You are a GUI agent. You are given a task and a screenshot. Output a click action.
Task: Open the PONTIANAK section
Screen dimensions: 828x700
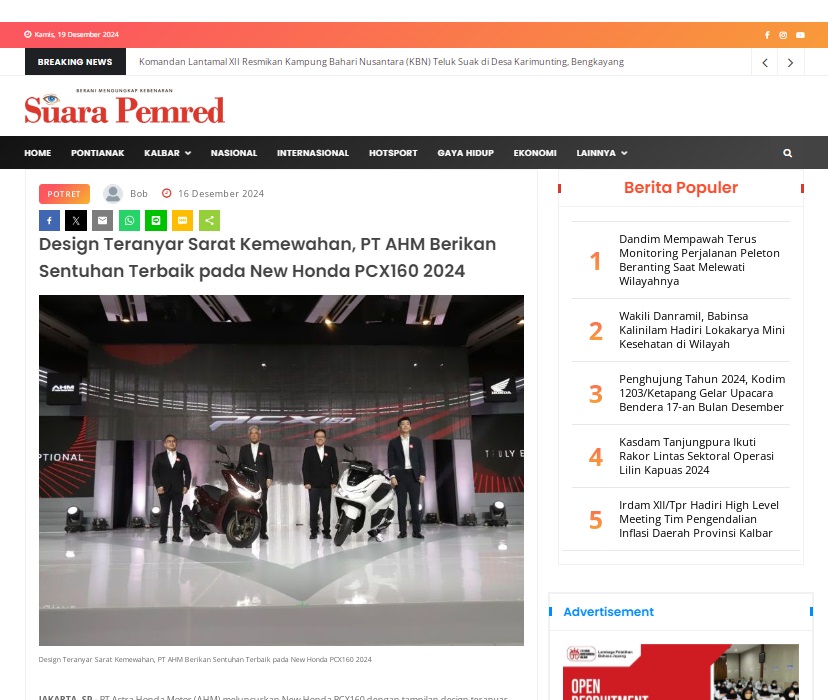click(98, 153)
